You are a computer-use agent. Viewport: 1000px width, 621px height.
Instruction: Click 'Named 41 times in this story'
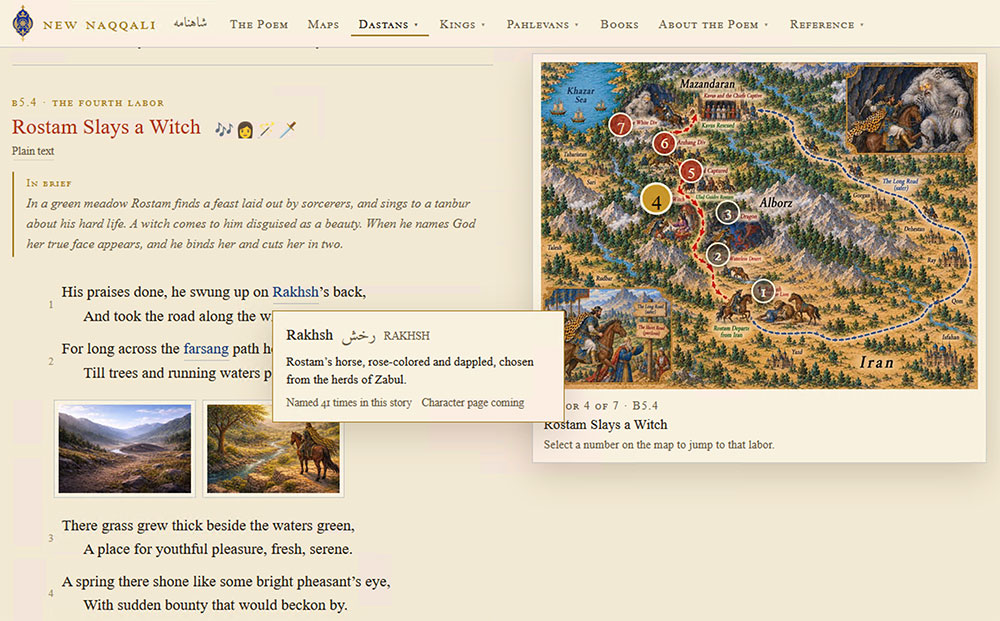click(x=349, y=403)
